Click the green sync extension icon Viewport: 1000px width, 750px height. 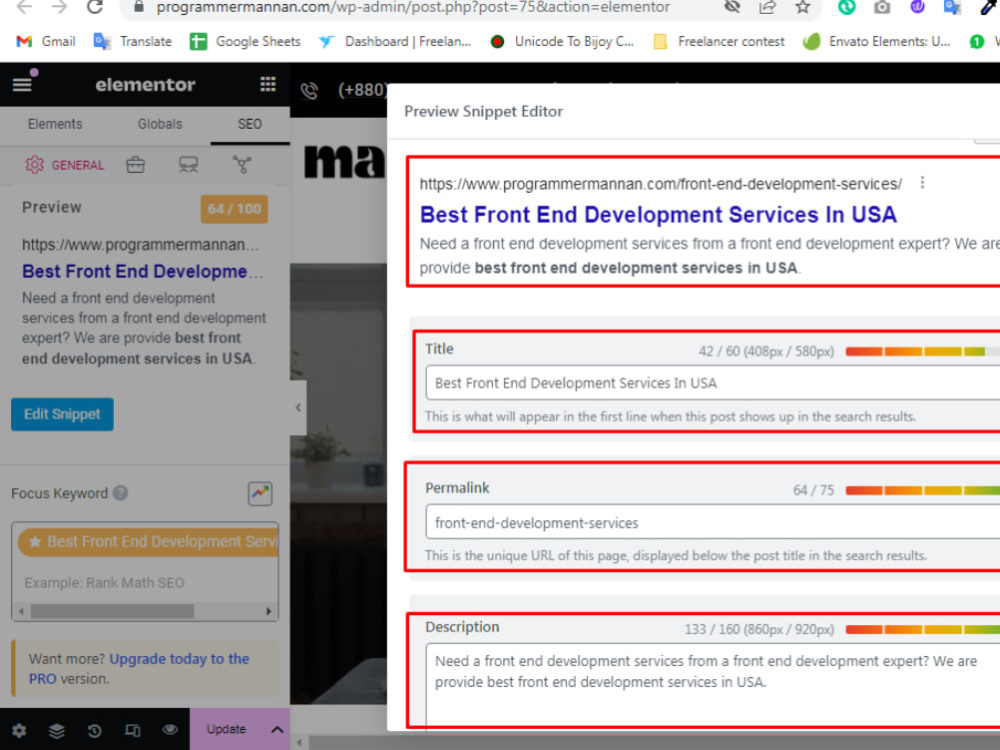click(847, 7)
